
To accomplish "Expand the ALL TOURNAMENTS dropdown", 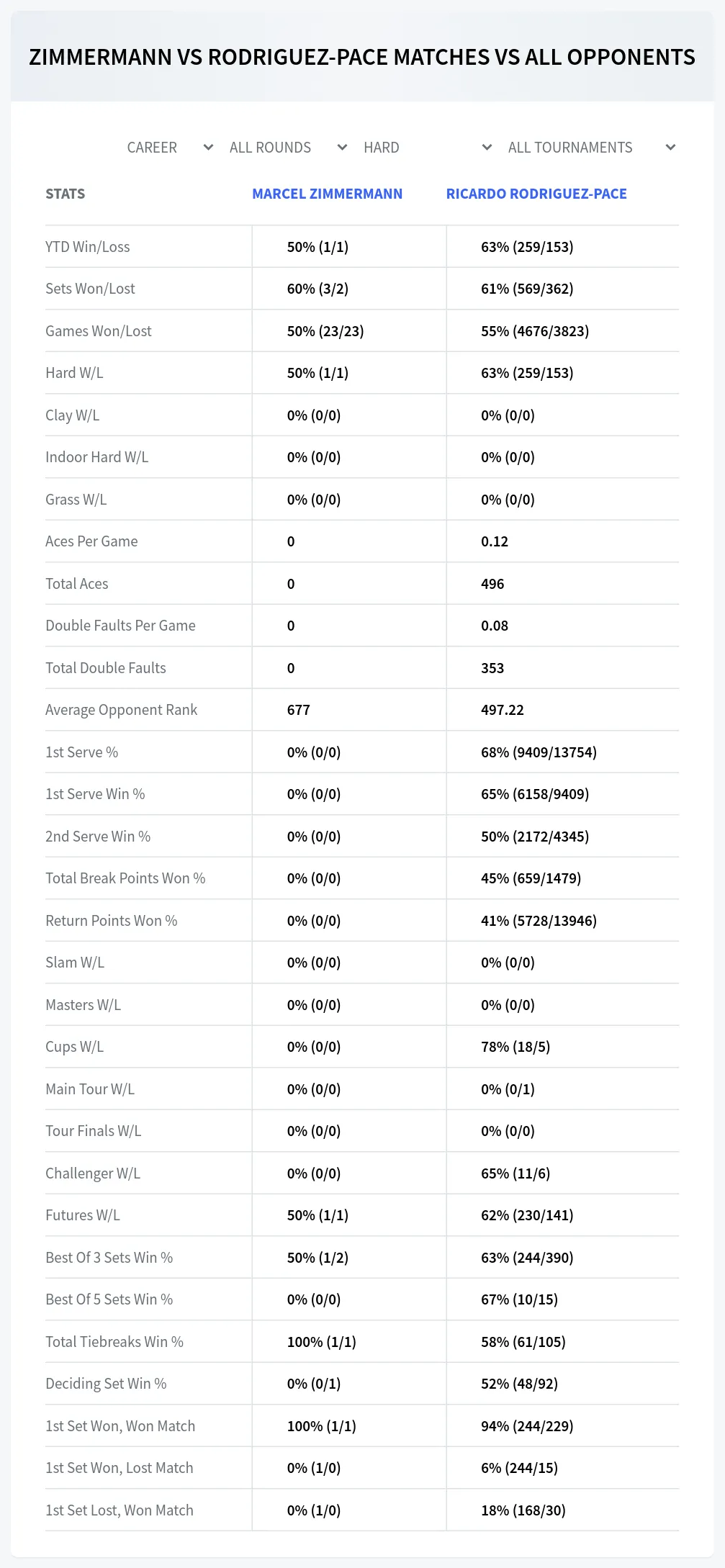I will tap(590, 148).
